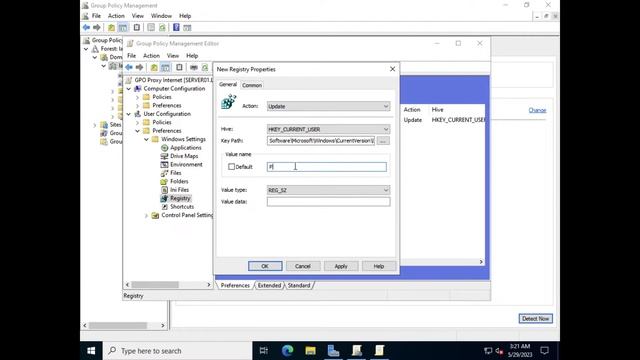Collapse Preferences under User Configuration
This screenshot has width=640, height=360.
click(x=138, y=131)
